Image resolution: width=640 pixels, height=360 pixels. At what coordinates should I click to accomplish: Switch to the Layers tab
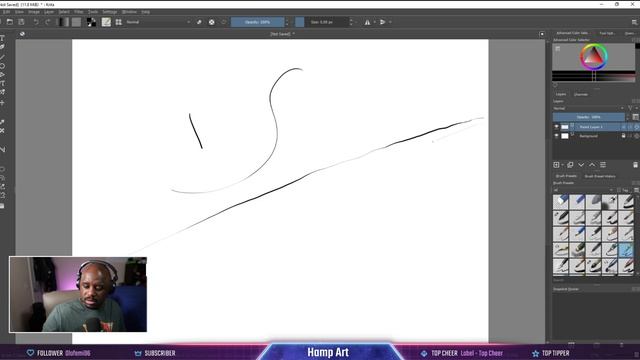(561, 94)
